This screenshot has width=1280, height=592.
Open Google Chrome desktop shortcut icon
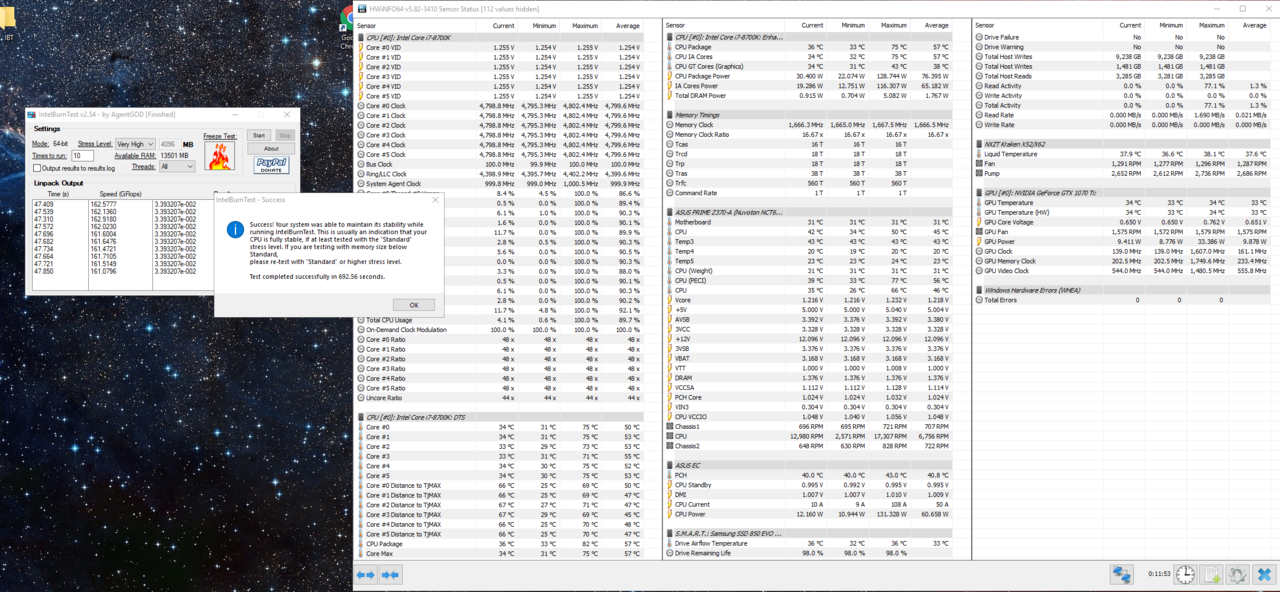(x=346, y=20)
